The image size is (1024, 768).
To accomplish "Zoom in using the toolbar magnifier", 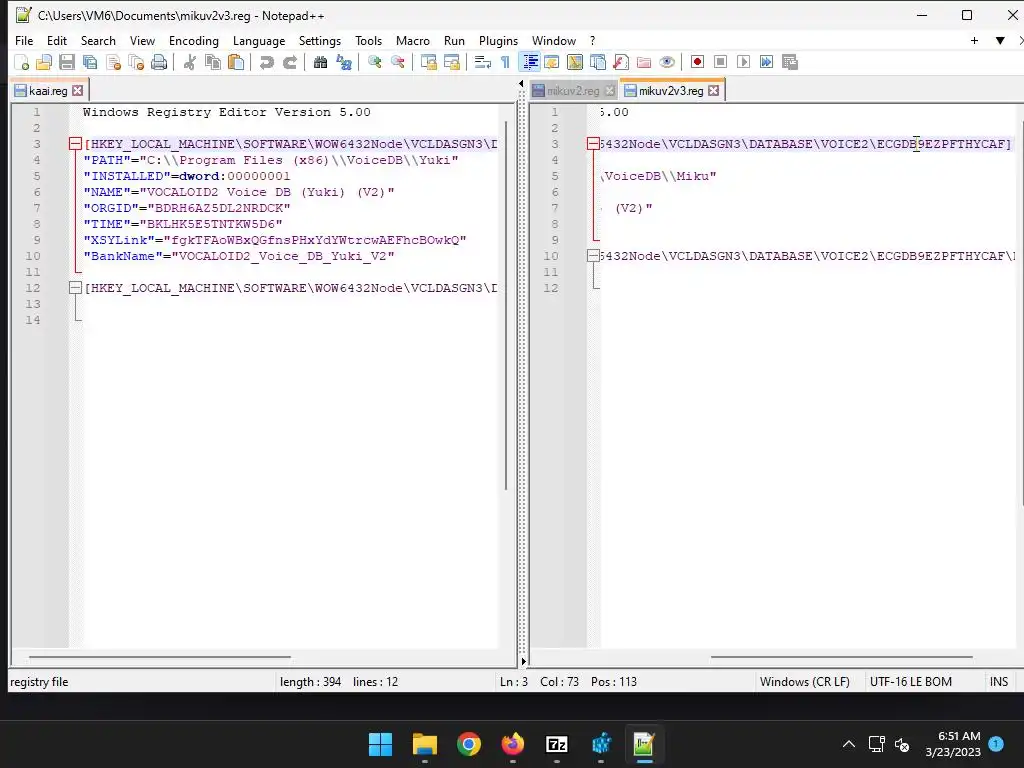I will click(x=374, y=62).
